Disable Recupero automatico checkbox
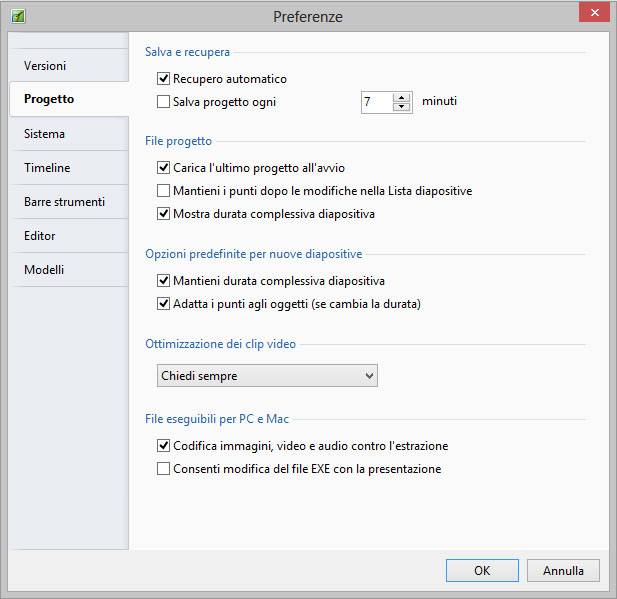Viewport: 617px width, 599px height. [x=164, y=79]
